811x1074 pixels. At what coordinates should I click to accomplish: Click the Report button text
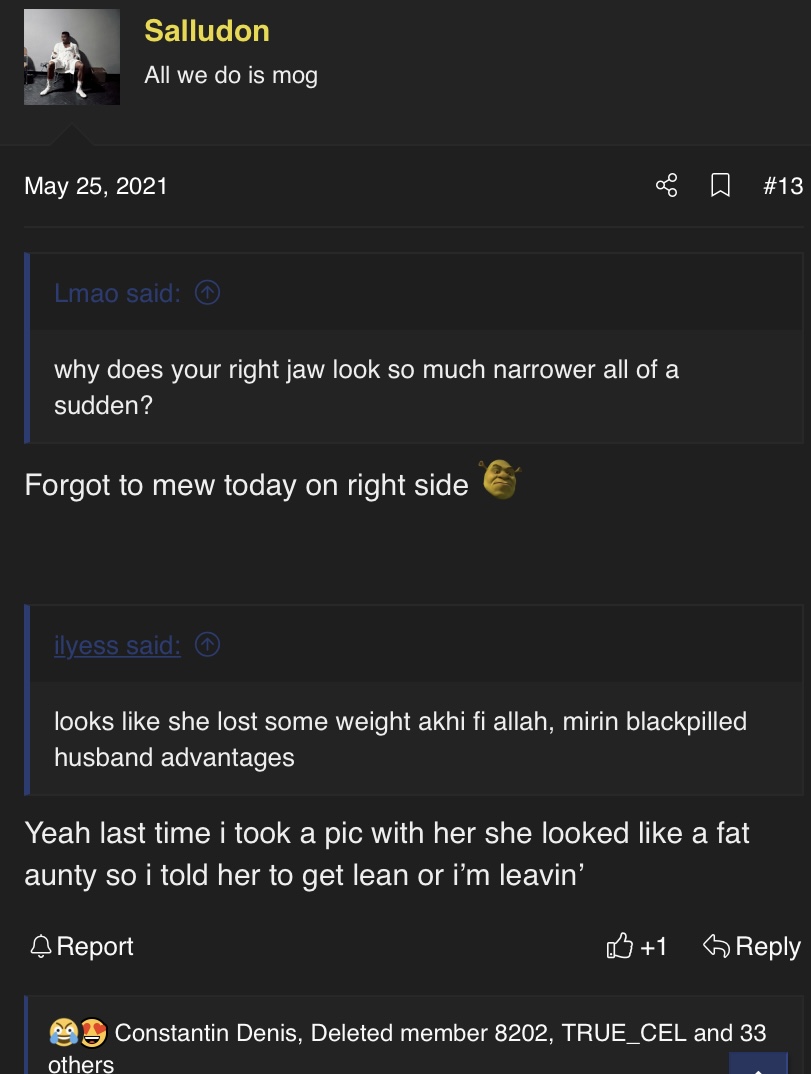pyautogui.click(x=95, y=946)
